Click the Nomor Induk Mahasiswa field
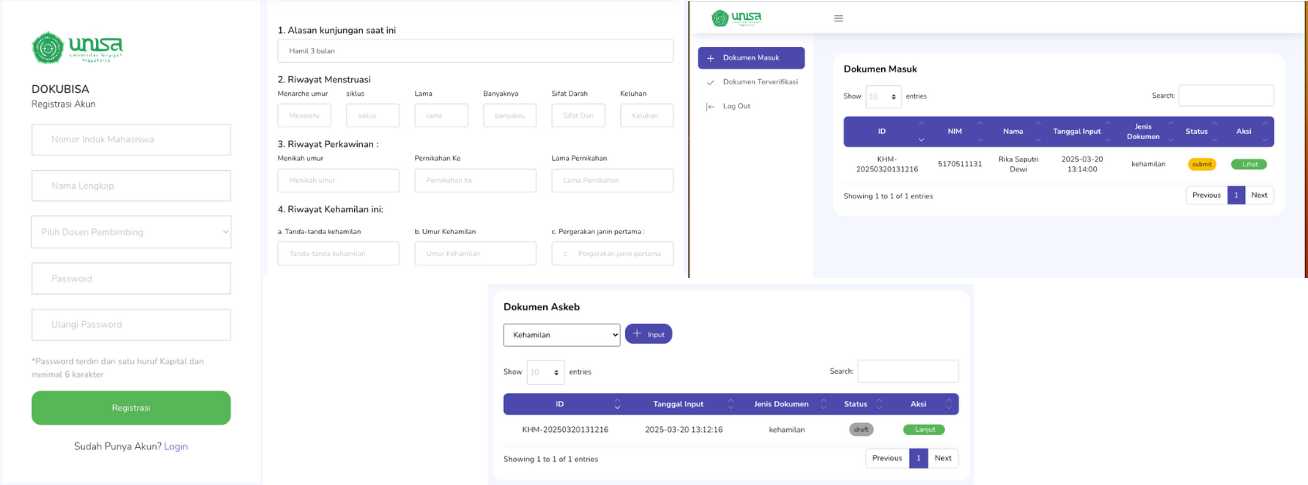This screenshot has width=1308, height=485. (131, 140)
